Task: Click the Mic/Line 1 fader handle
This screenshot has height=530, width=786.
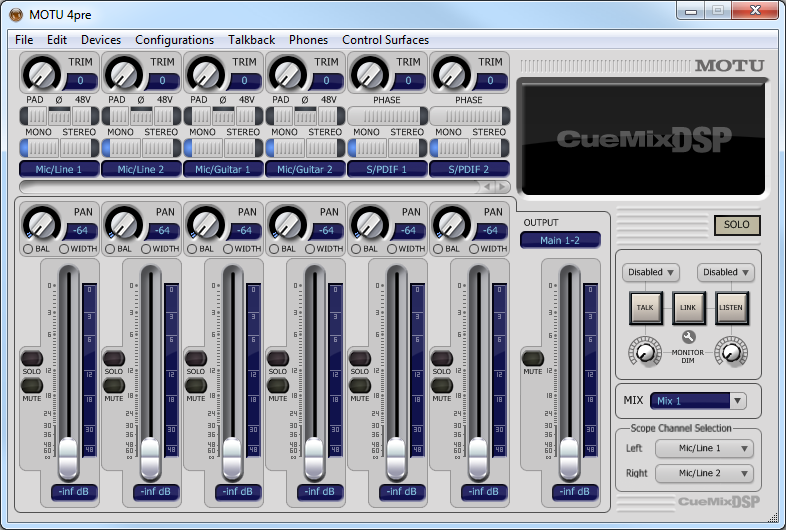Action: (69, 458)
